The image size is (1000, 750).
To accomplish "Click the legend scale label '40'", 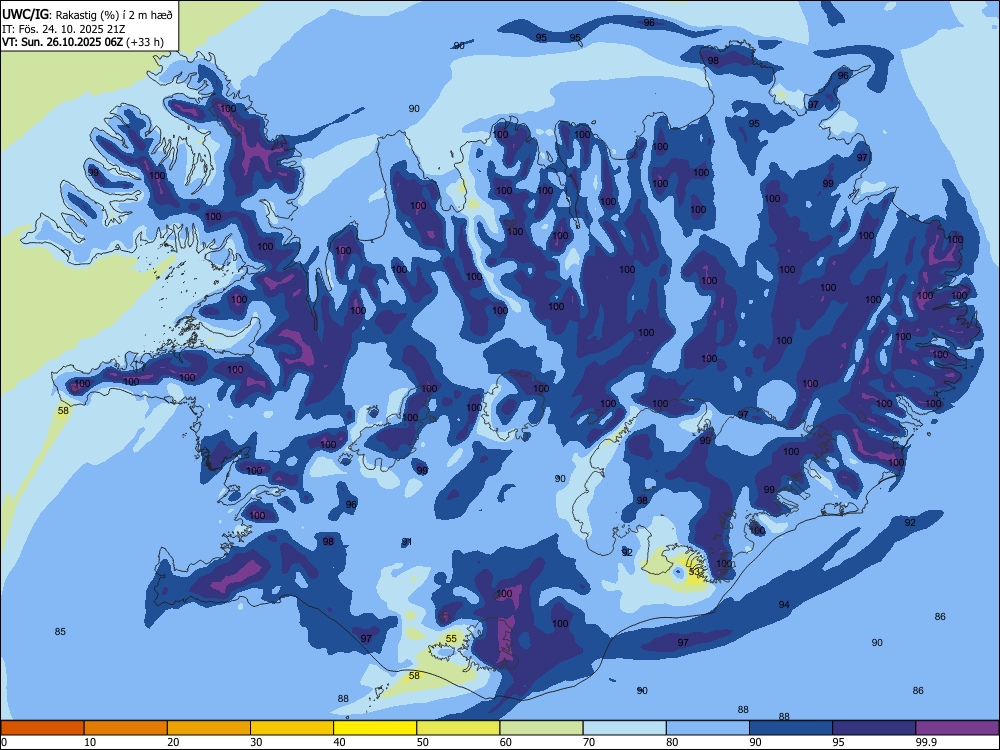I will point(339,742).
